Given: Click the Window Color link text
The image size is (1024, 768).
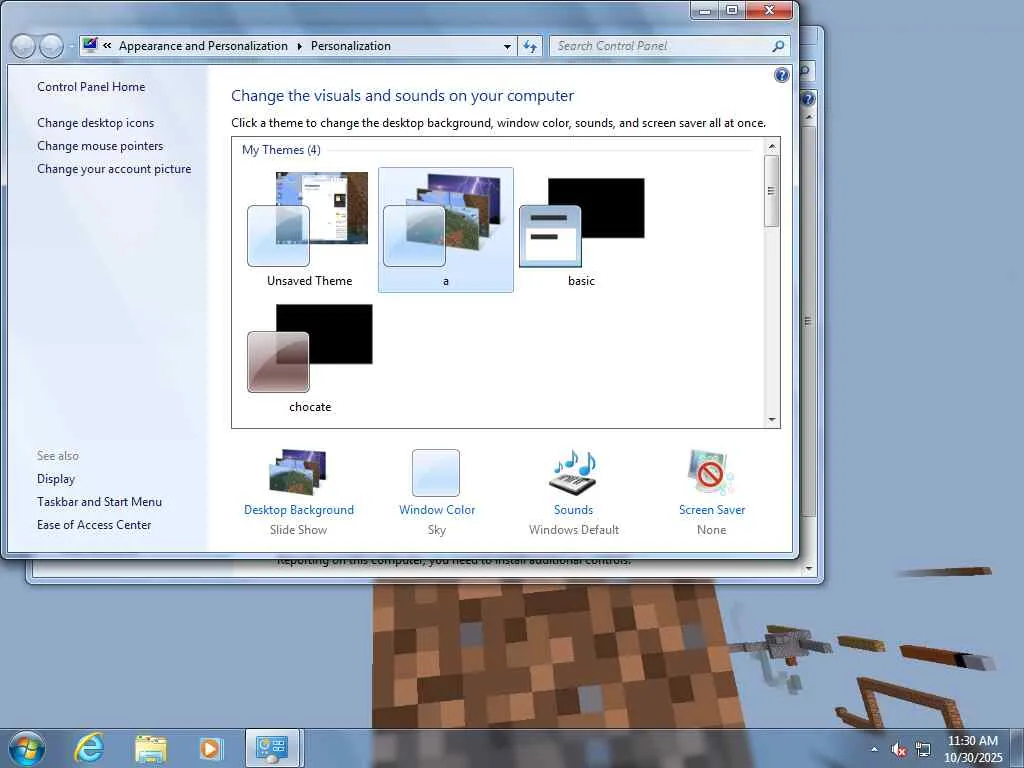Looking at the screenshot, I should point(437,509).
